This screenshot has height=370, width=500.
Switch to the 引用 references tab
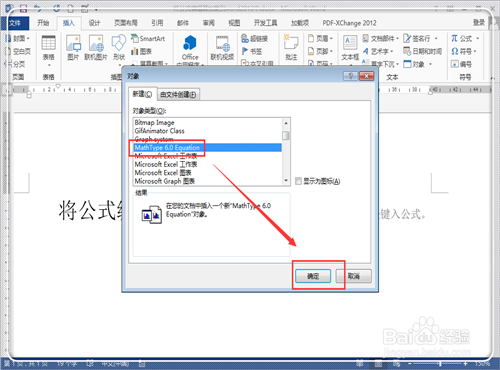(x=157, y=23)
